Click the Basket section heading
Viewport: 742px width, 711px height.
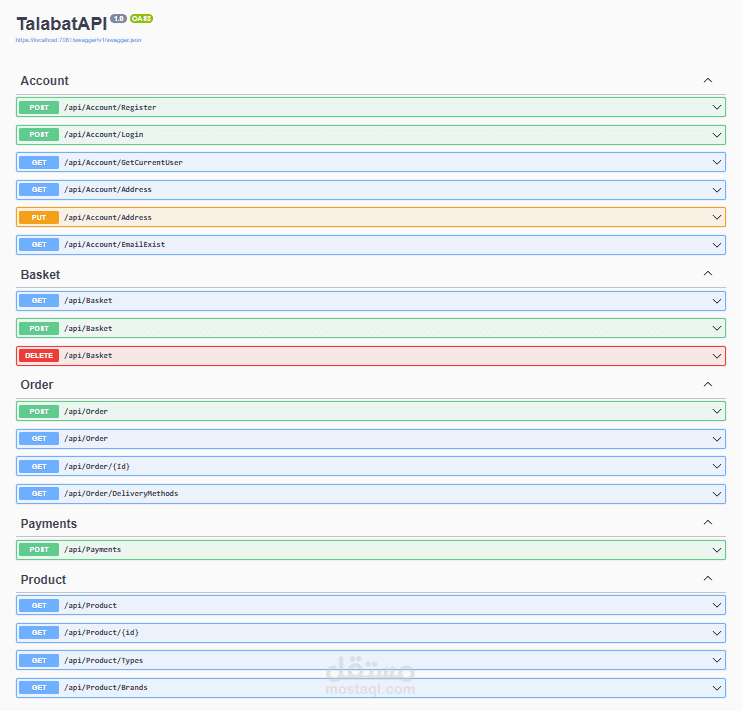point(40,275)
